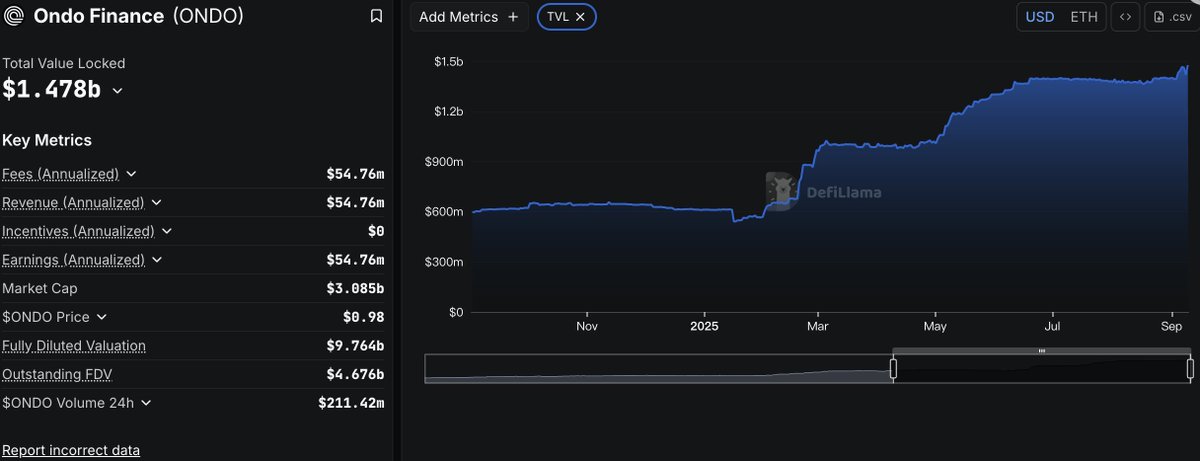Click the Market Cap label
1200x461 pixels.
tap(40, 288)
